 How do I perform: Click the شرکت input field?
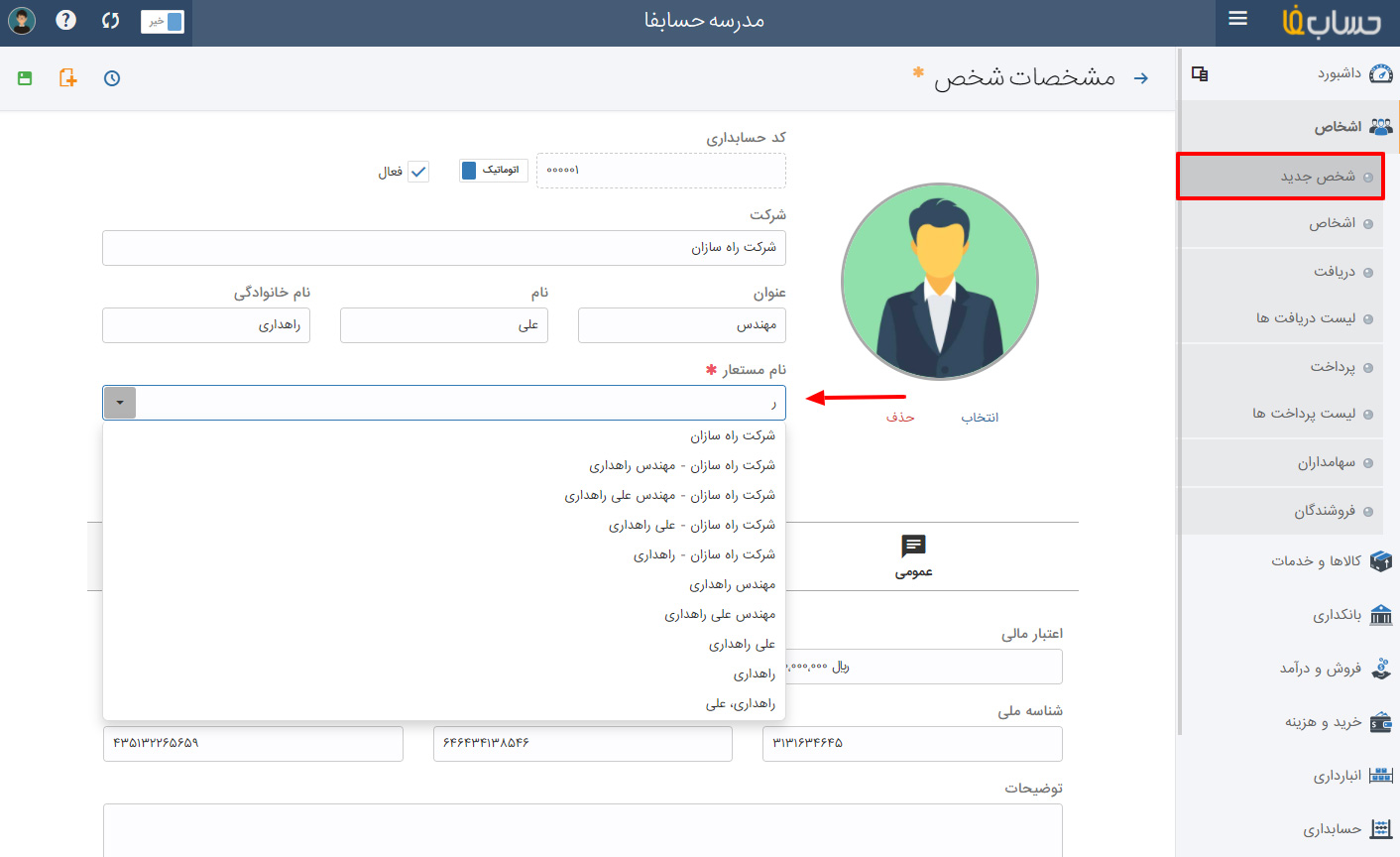tap(444, 248)
